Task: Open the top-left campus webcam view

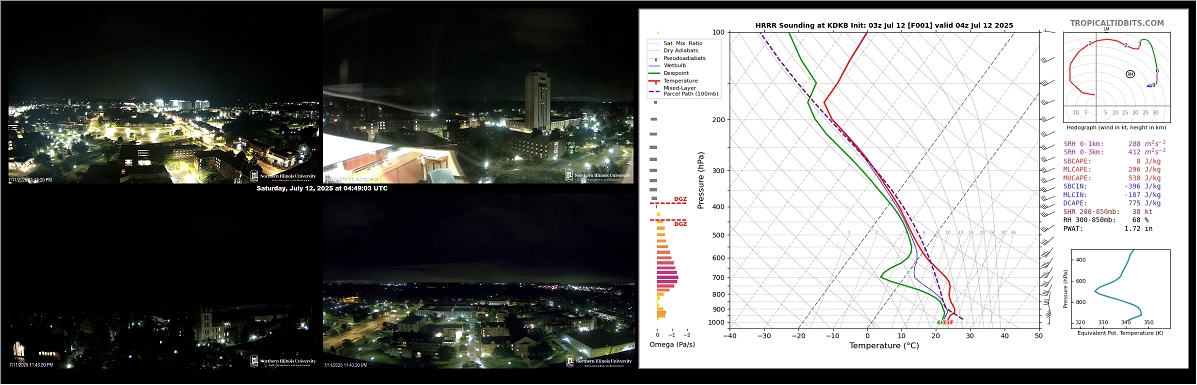Action: pos(163,95)
